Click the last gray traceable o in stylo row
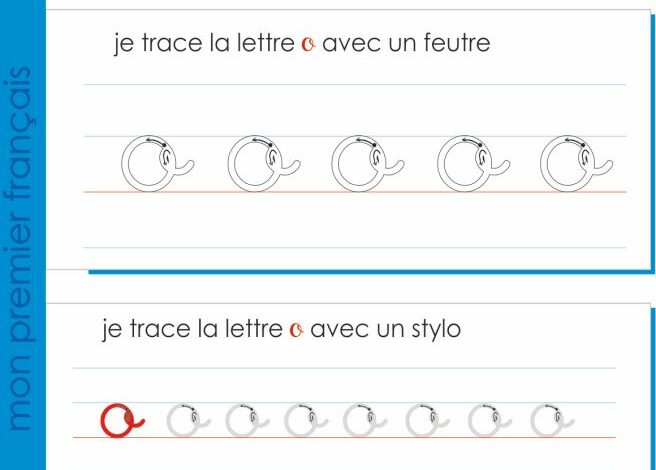Image resolution: width=656 pixels, height=470 pixels. point(552,421)
